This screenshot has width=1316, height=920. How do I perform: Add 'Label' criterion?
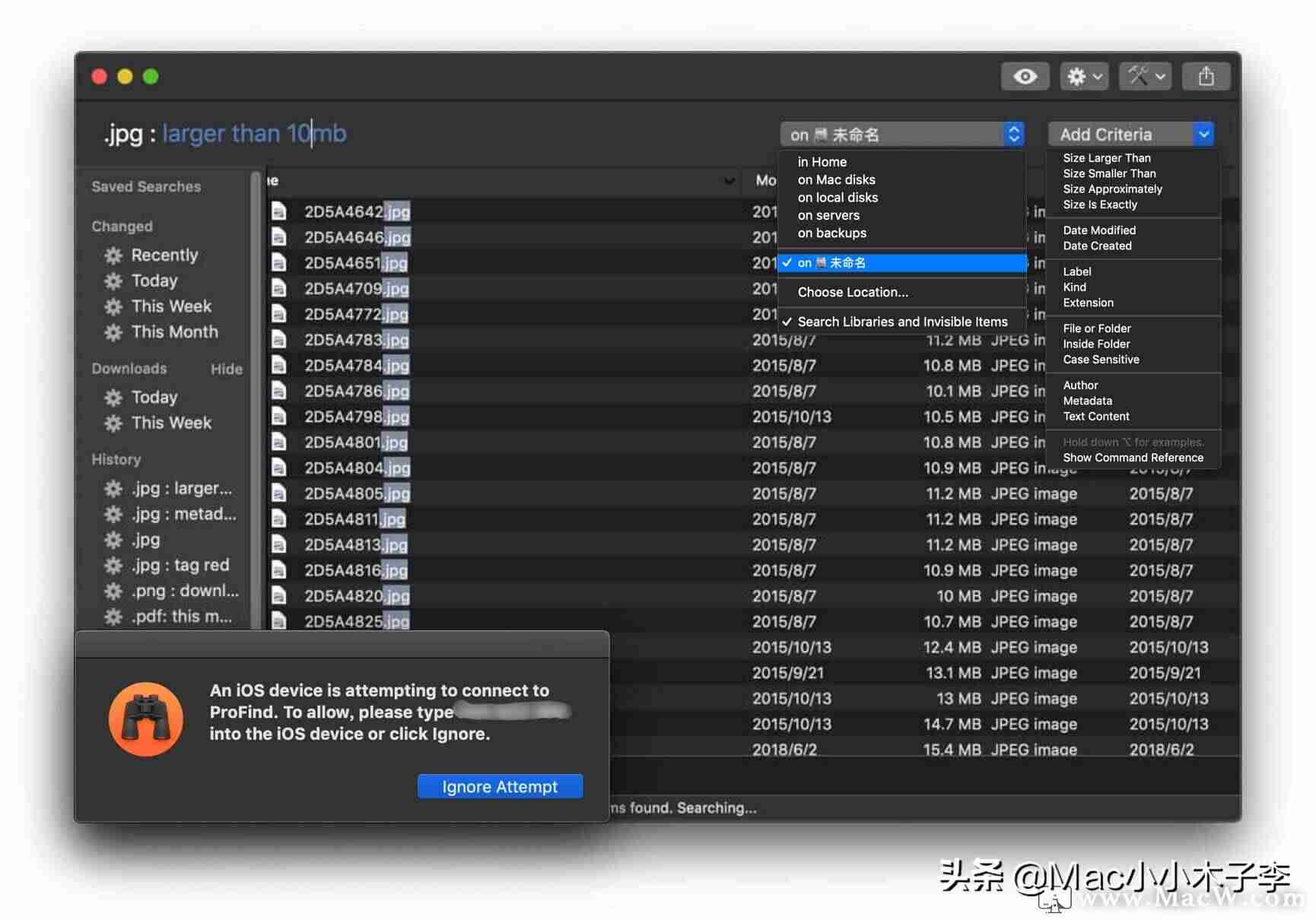1077,271
